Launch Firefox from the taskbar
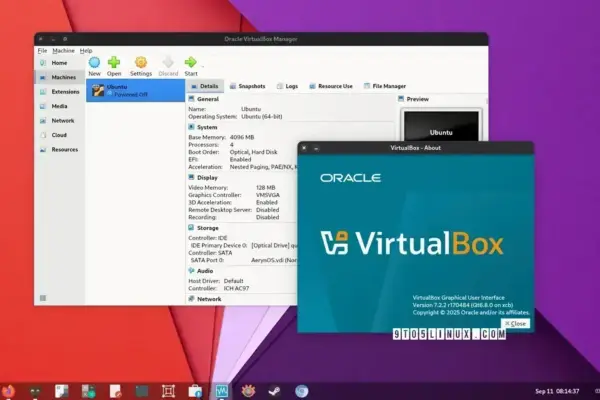 [x=8, y=391]
